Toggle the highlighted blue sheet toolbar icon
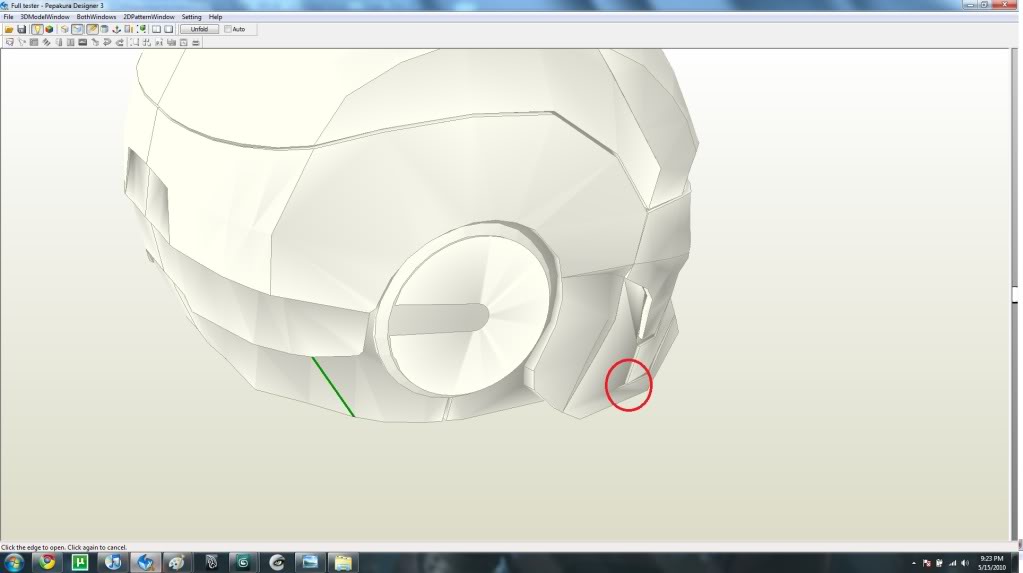 click(77, 29)
